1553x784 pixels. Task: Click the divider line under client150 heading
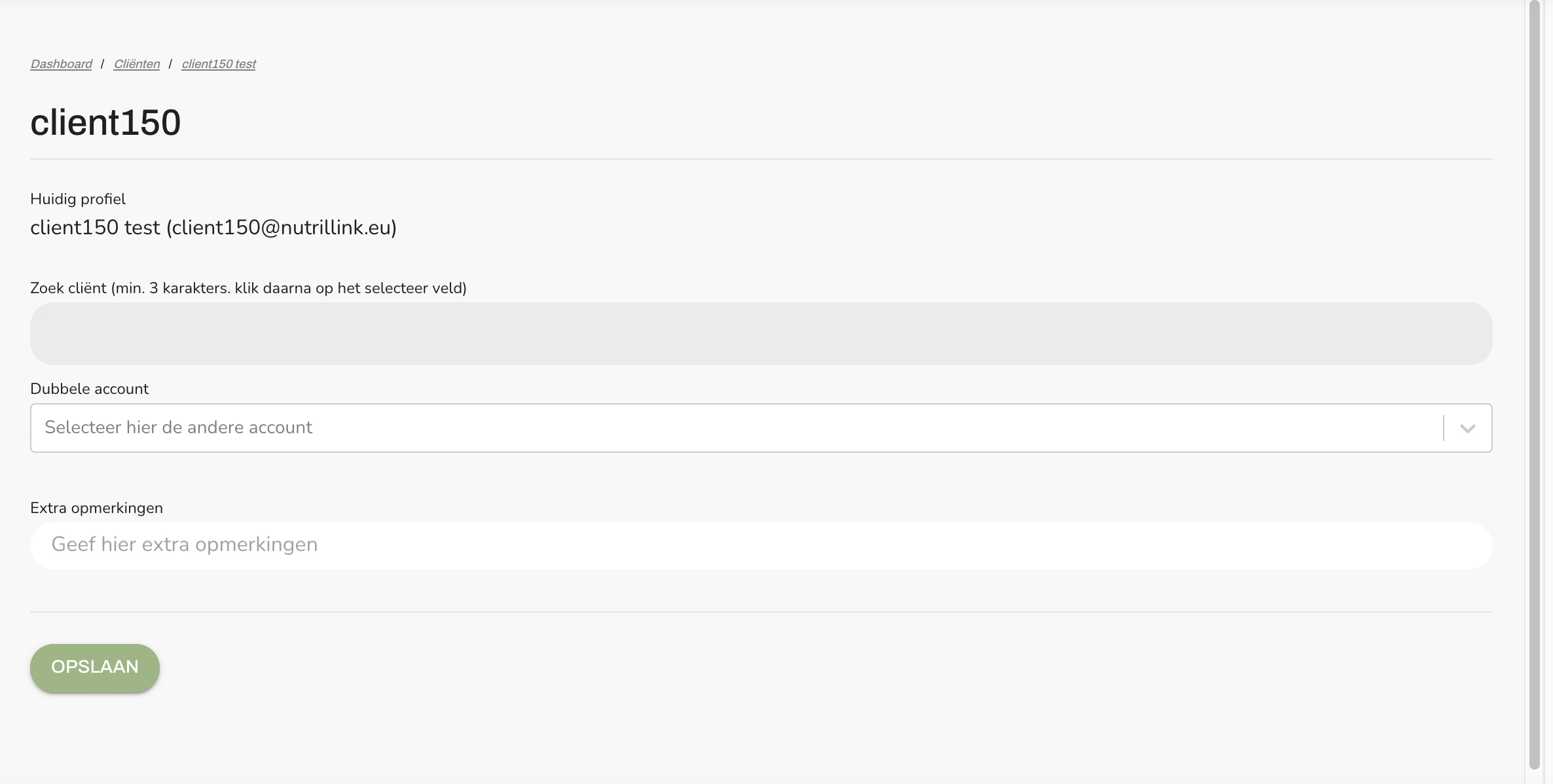pyautogui.click(x=761, y=159)
